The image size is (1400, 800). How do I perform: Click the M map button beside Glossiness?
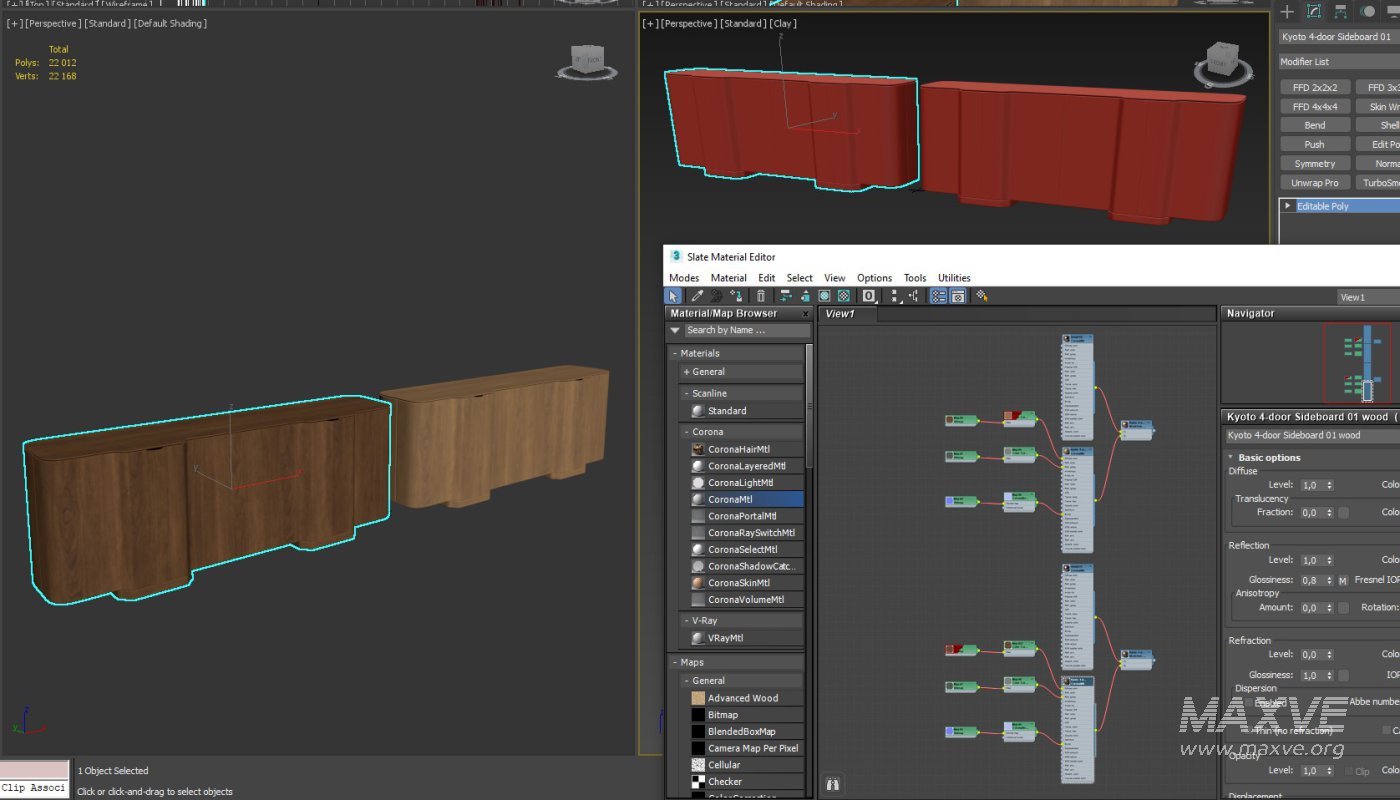[1343, 580]
